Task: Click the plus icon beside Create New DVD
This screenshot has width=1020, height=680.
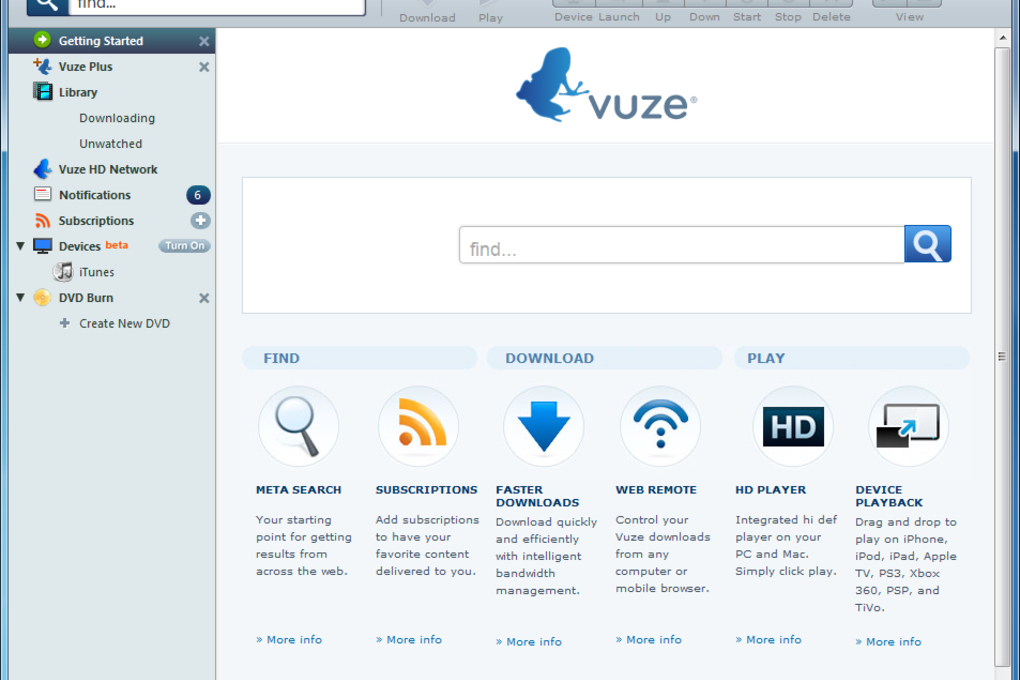Action: pyautogui.click(x=64, y=323)
